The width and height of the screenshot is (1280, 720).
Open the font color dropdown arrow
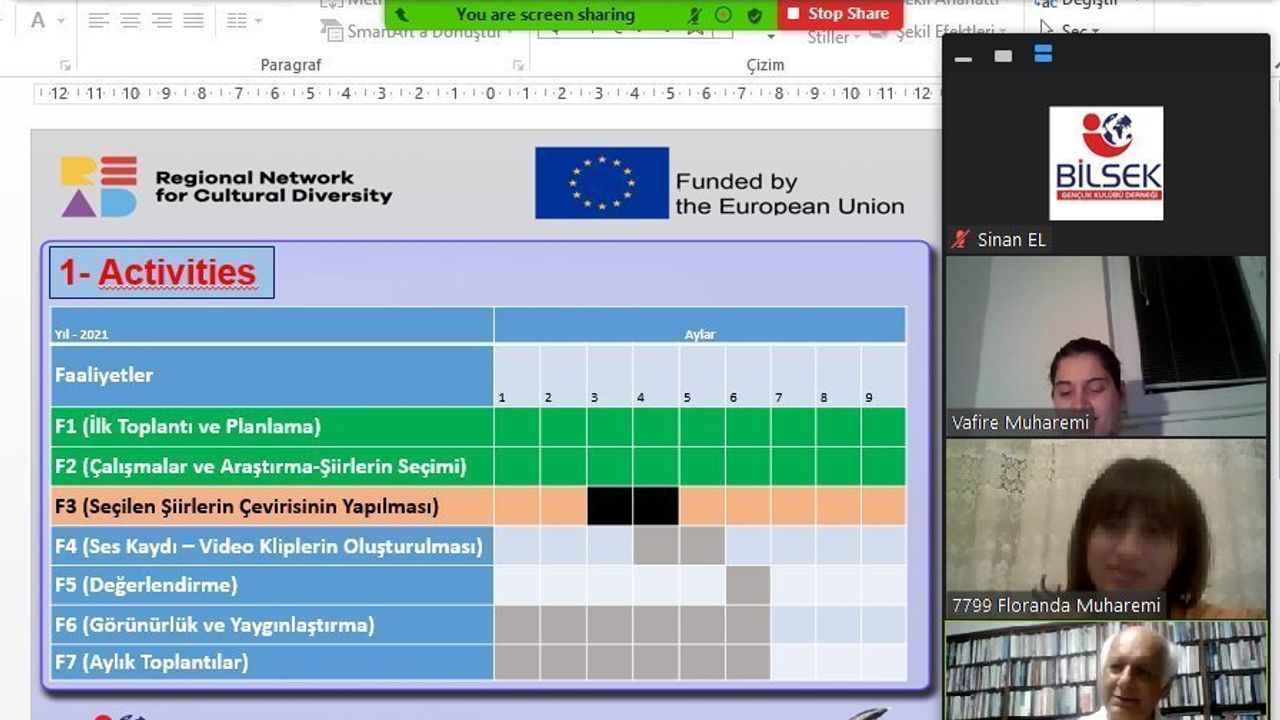pyautogui.click(x=61, y=21)
